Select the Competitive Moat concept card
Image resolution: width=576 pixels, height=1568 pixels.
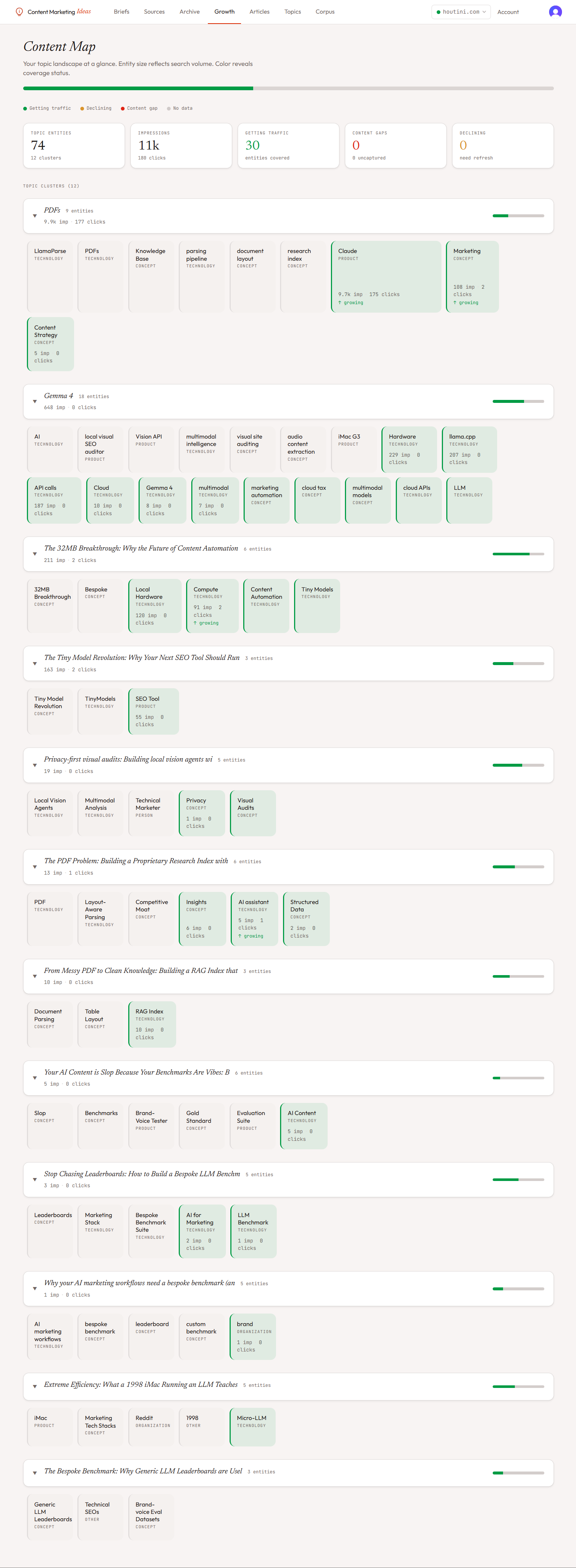151,918
